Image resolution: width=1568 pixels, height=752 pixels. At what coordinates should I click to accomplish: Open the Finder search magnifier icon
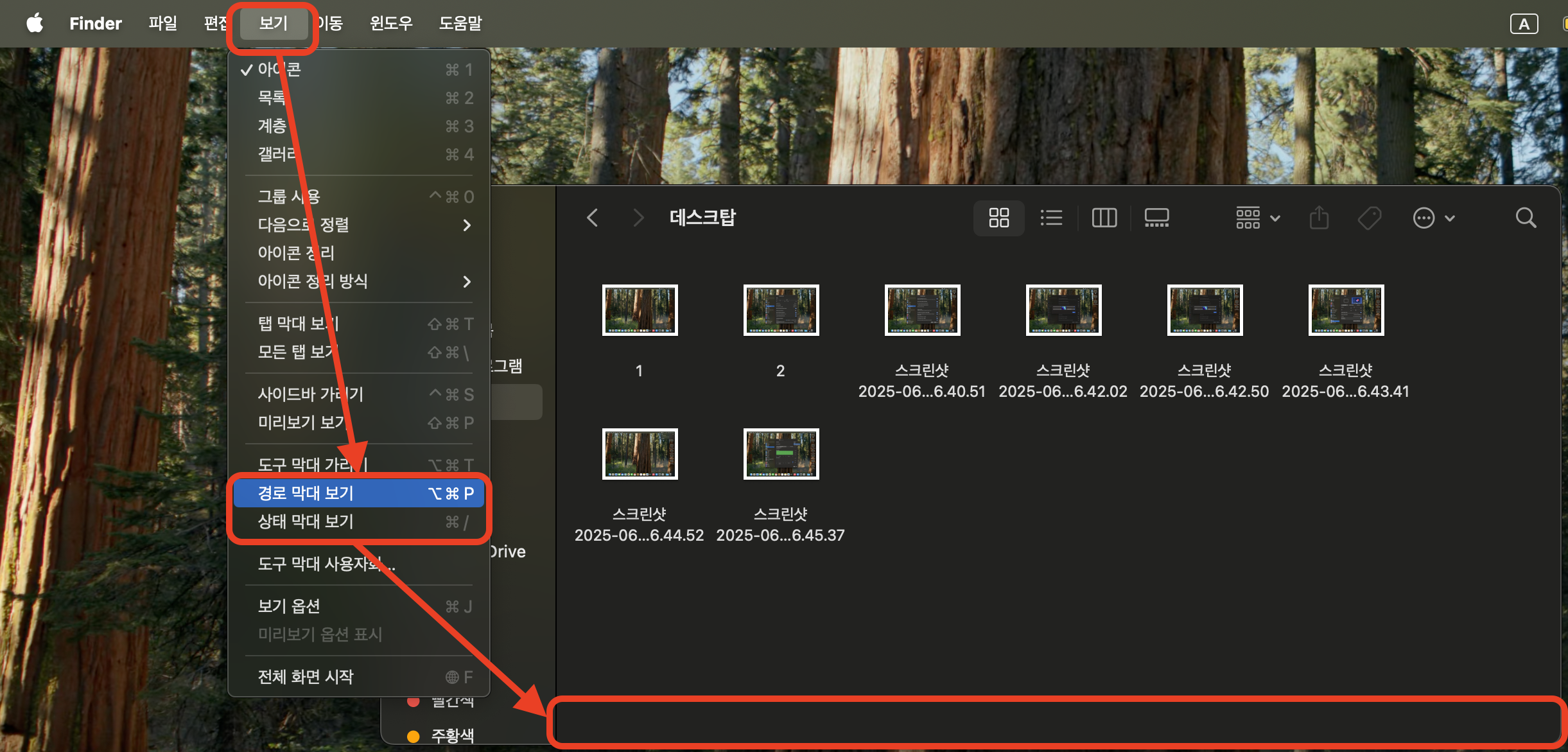[x=1526, y=218]
